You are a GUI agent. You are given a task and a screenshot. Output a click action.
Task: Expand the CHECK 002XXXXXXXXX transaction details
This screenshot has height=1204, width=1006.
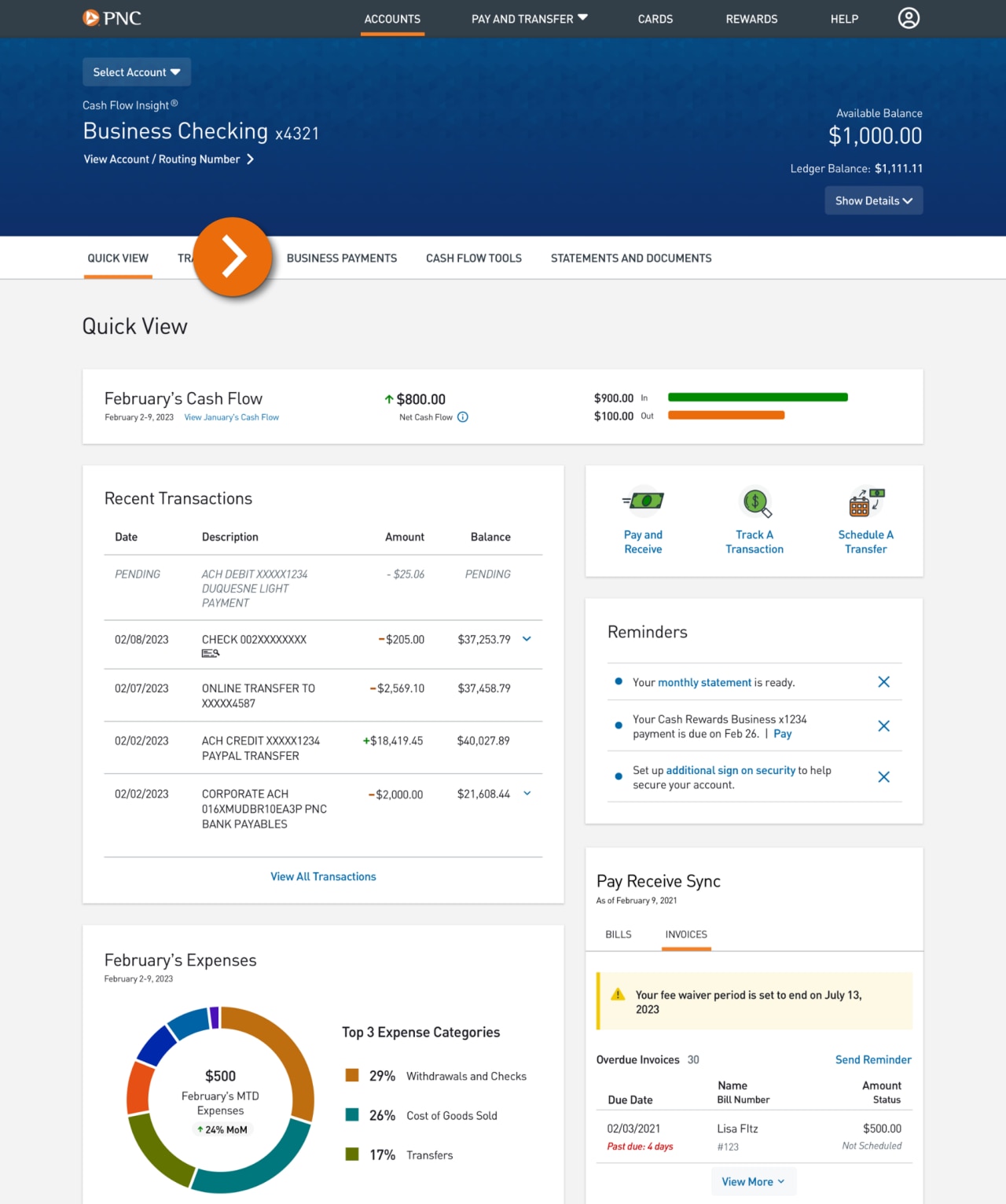point(526,639)
